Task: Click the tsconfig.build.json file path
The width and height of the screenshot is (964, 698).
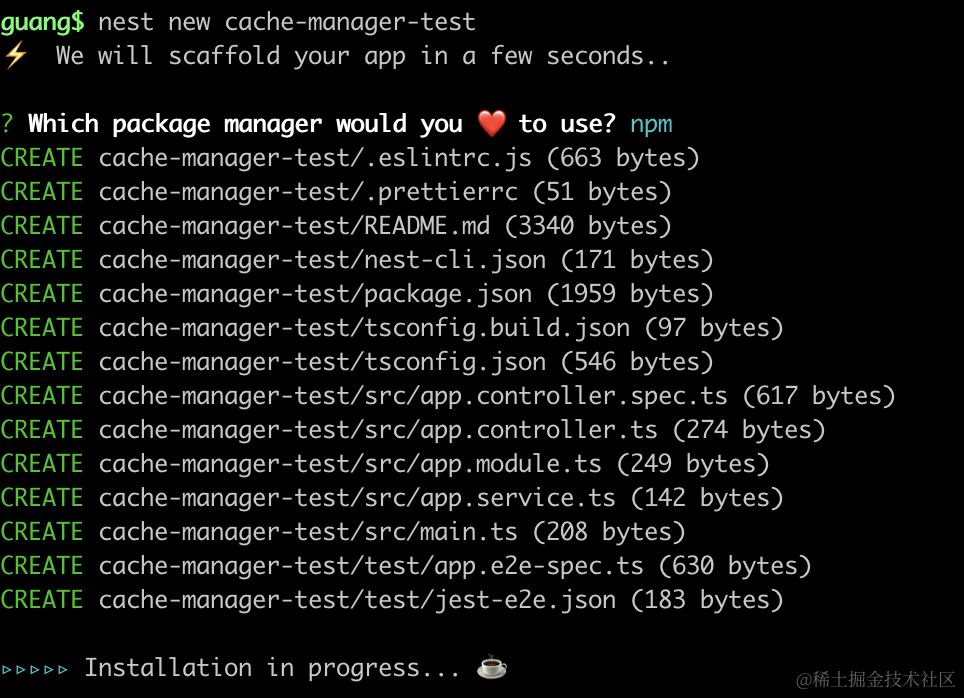Action: [x=364, y=328]
